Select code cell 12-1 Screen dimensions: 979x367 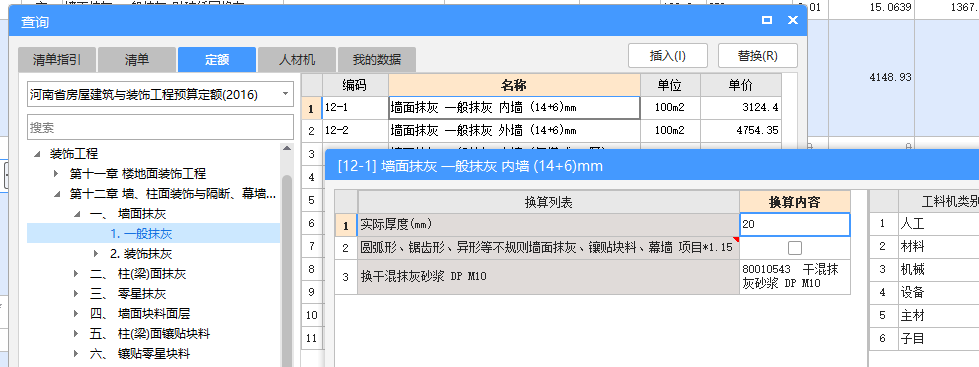pyautogui.click(x=355, y=108)
